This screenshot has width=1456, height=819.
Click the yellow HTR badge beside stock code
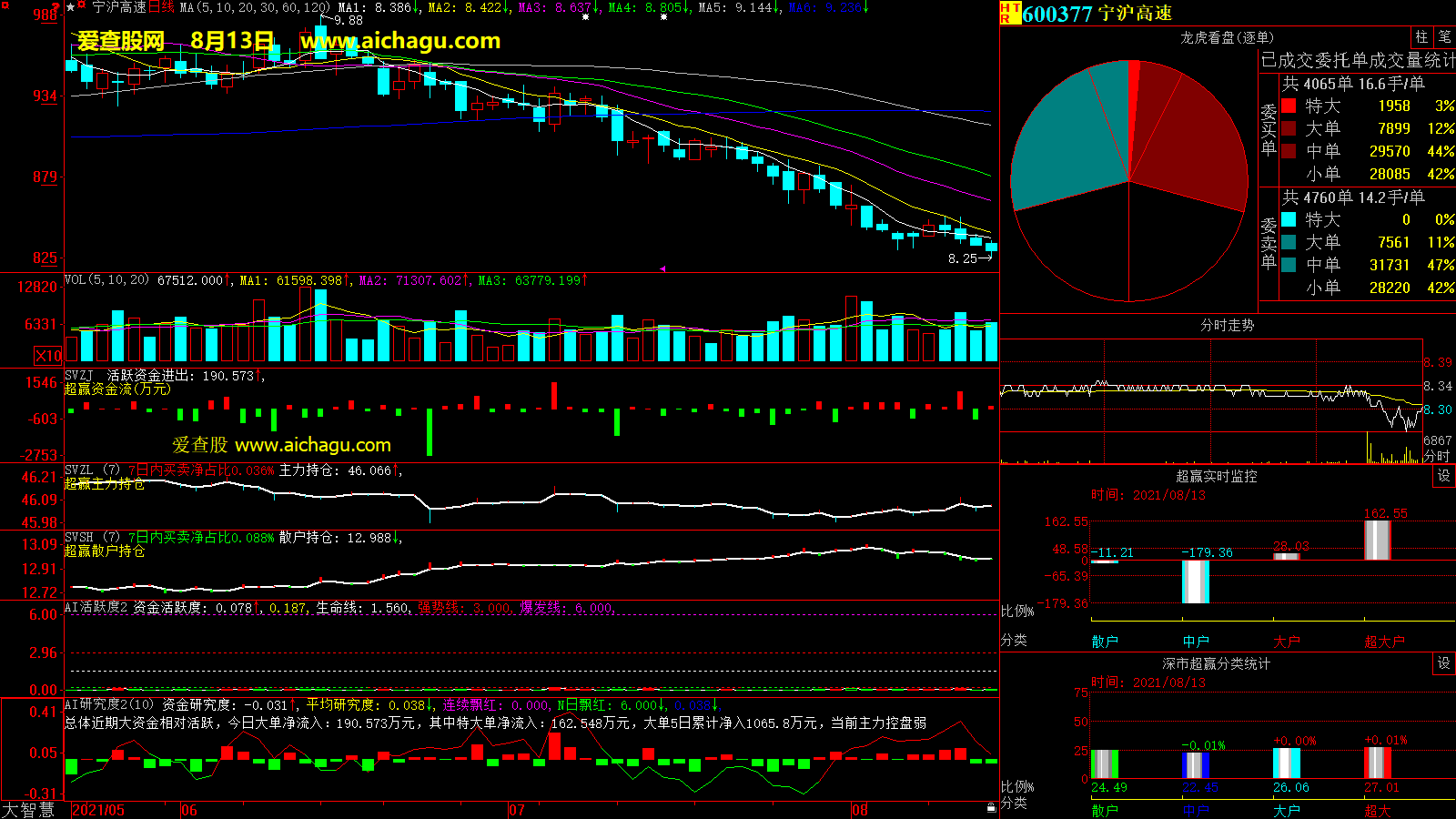point(1010,13)
